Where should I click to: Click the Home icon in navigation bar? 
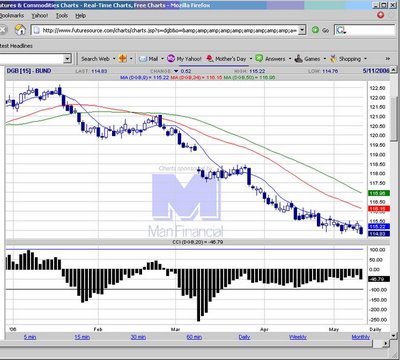[20, 30]
